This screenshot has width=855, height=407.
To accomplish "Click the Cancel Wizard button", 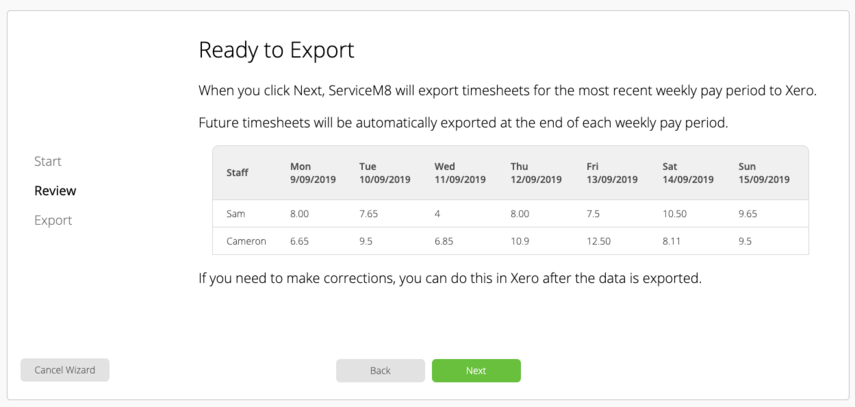I will [x=65, y=370].
